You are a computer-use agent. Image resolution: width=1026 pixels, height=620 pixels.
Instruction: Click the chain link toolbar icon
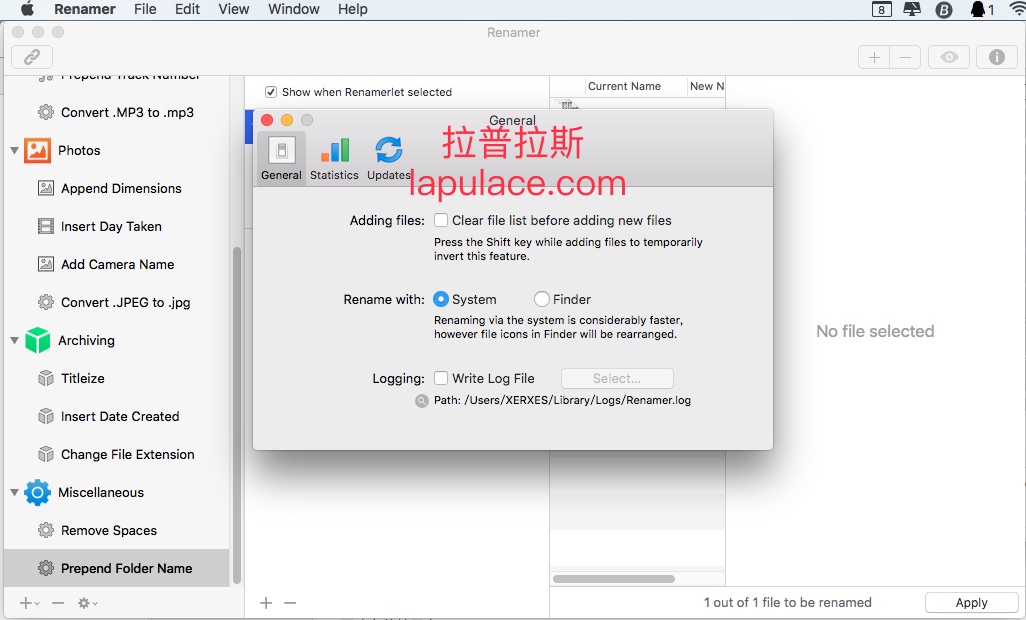click(32, 57)
